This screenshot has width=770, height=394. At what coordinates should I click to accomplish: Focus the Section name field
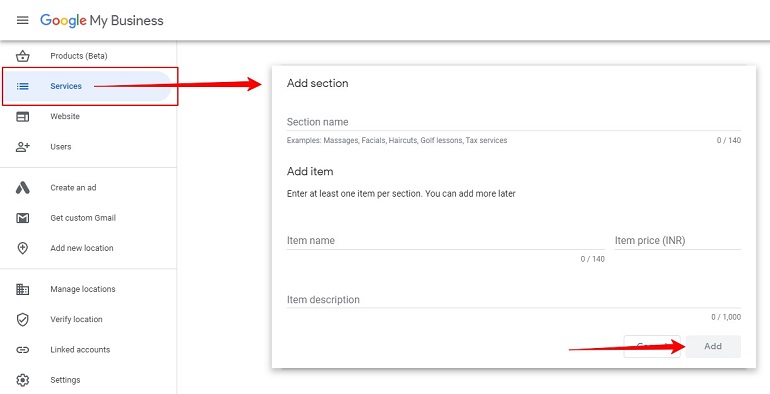coord(514,122)
